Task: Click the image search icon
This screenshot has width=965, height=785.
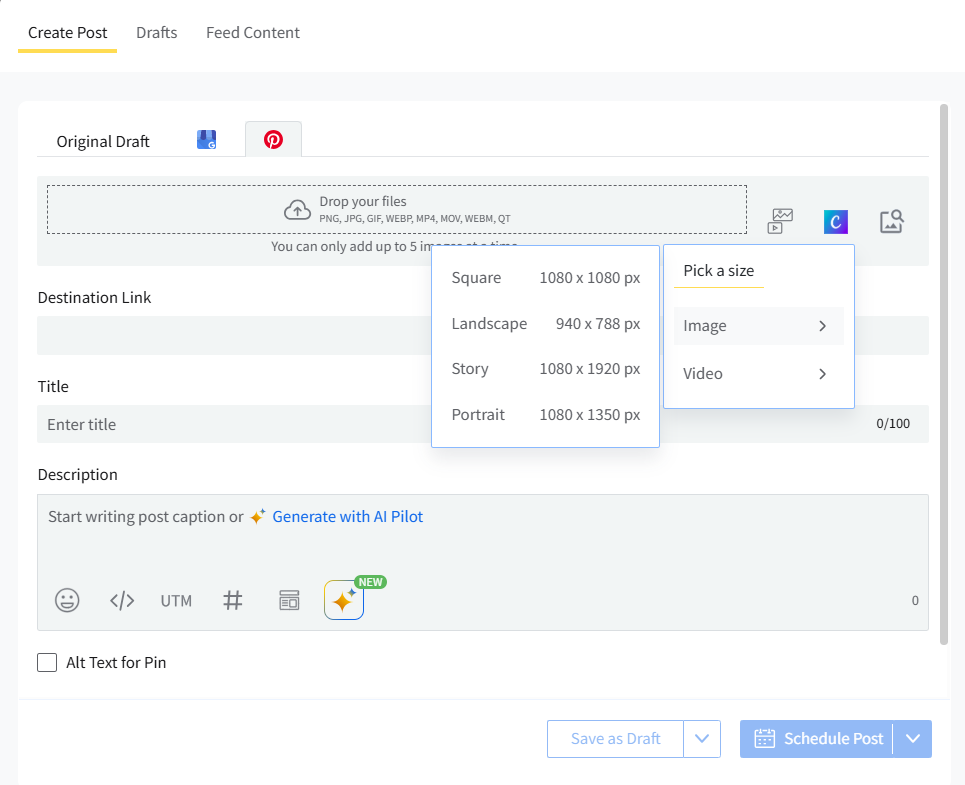Action: click(891, 221)
